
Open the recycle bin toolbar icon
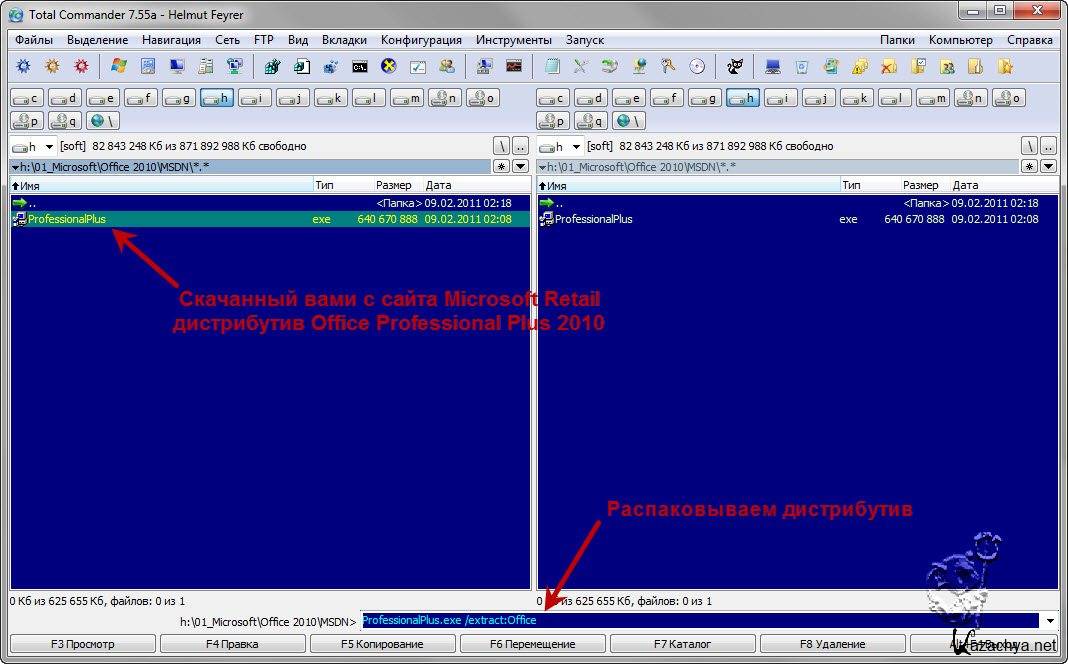pos(801,67)
